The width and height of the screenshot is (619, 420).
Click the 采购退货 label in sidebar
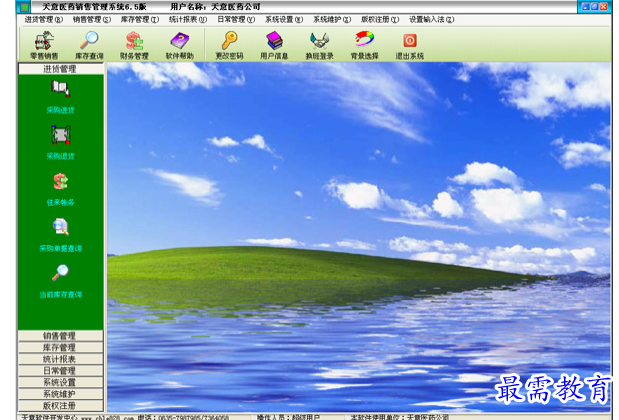click(60, 156)
